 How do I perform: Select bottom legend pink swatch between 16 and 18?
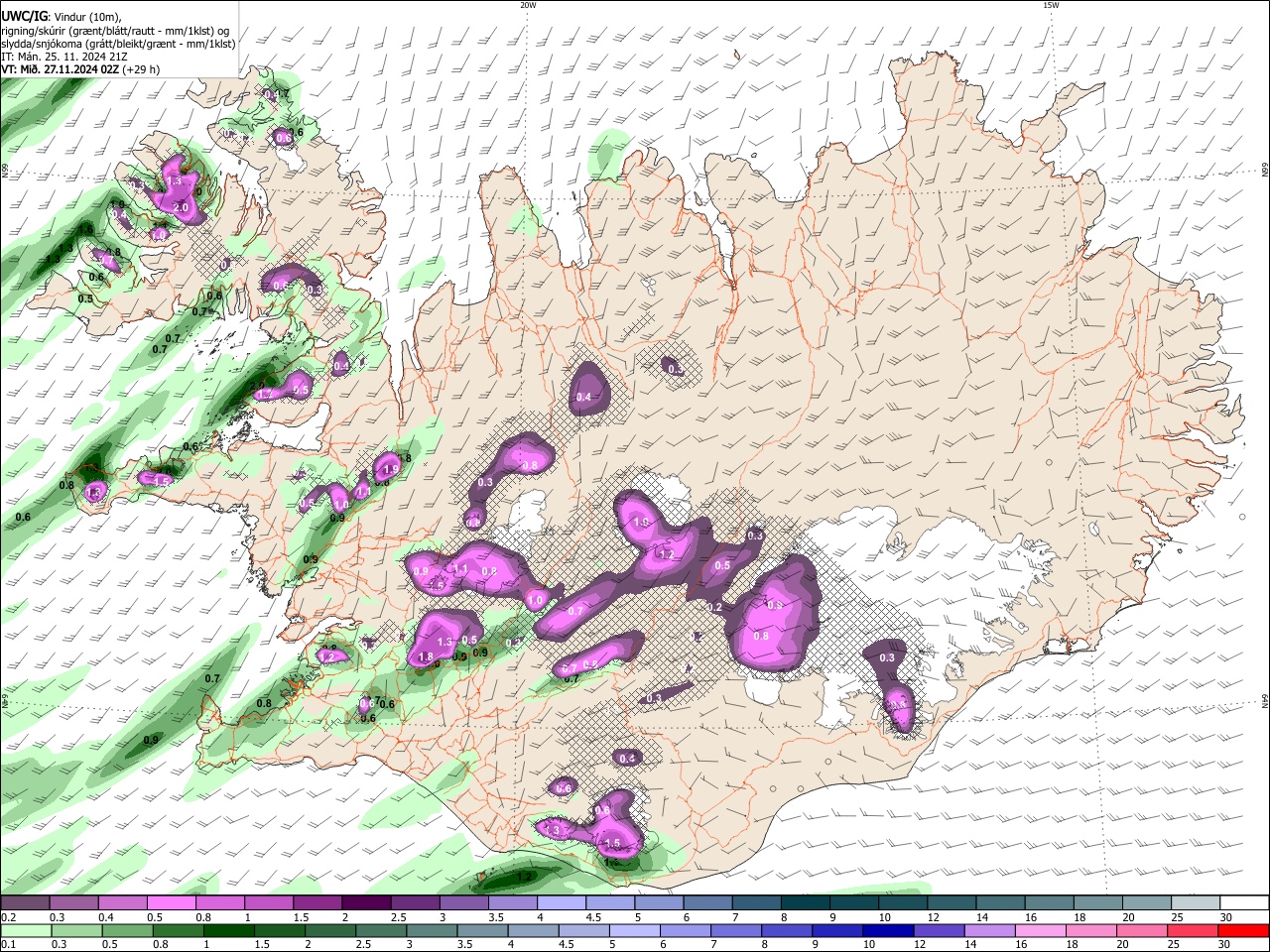(1041, 930)
